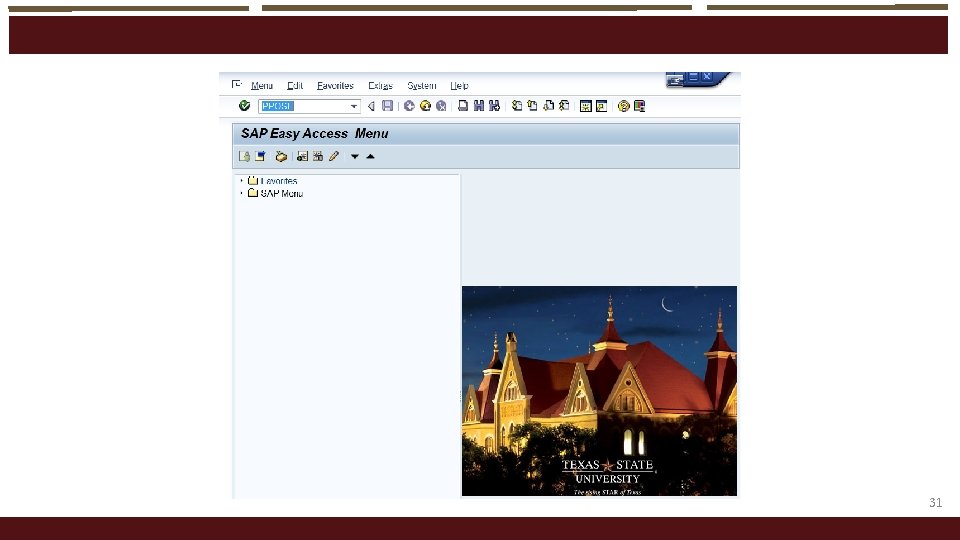
Task: Click the User menu icon
Action: tap(244, 156)
